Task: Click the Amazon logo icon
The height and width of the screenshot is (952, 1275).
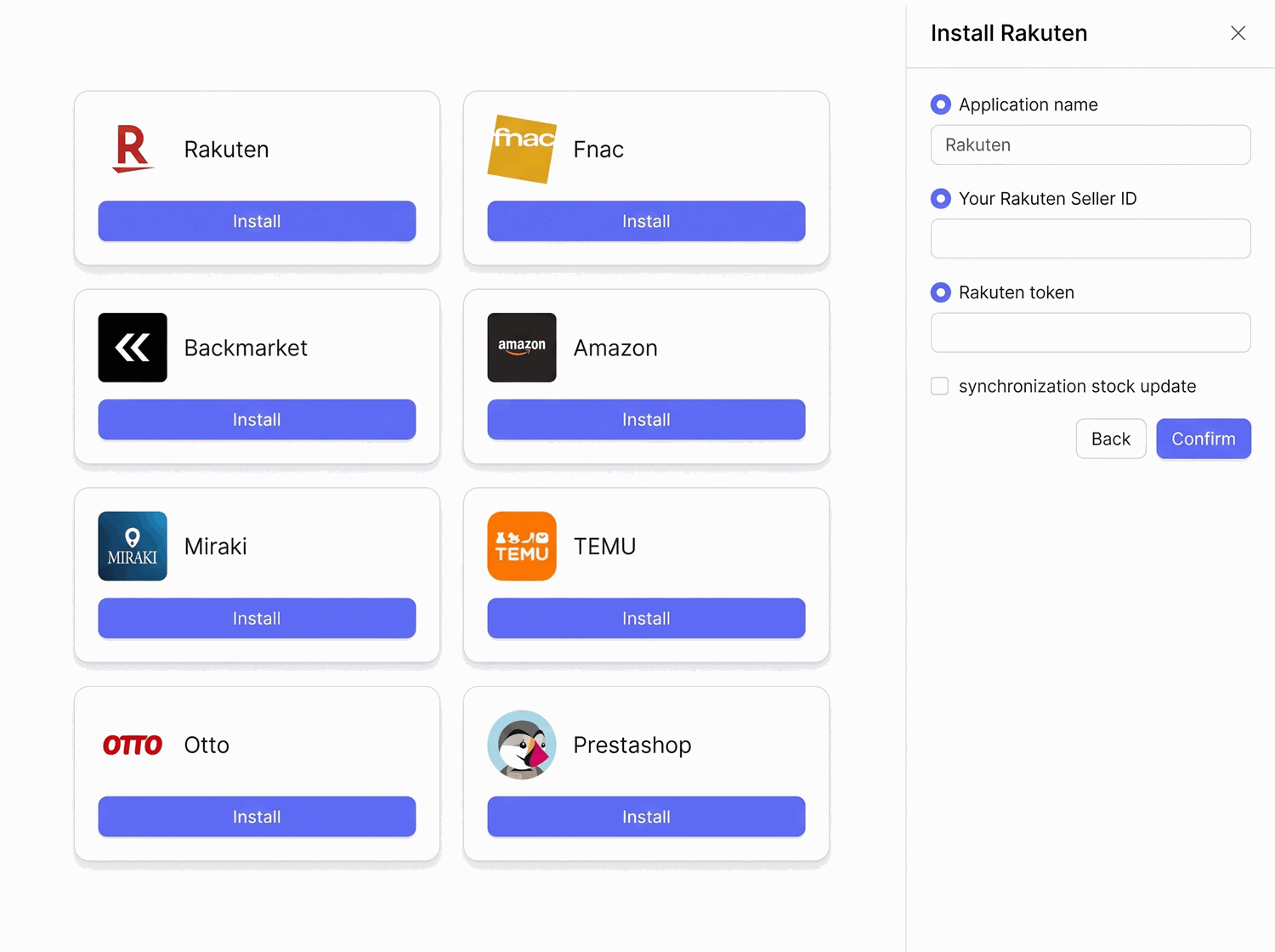Action: 522,348
